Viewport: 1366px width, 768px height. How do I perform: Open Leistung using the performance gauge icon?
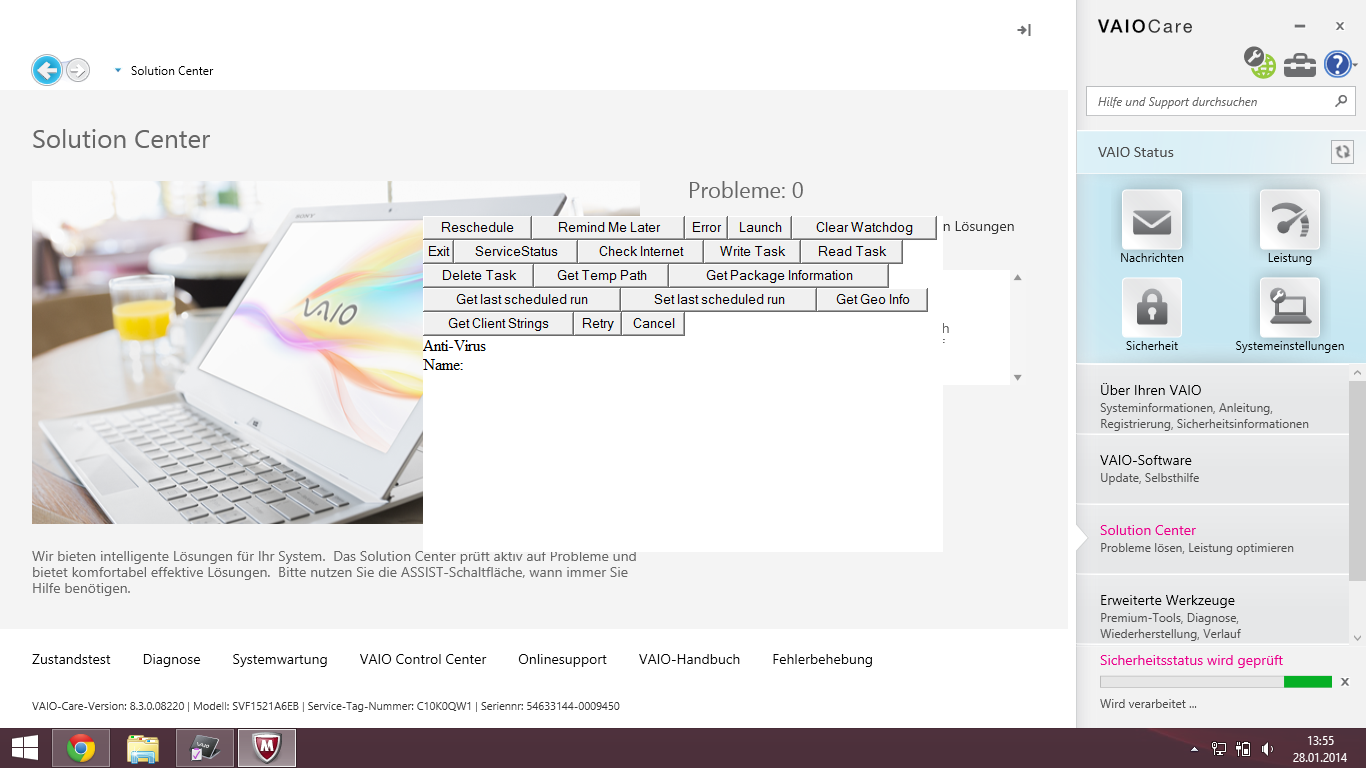[1289, 219]
